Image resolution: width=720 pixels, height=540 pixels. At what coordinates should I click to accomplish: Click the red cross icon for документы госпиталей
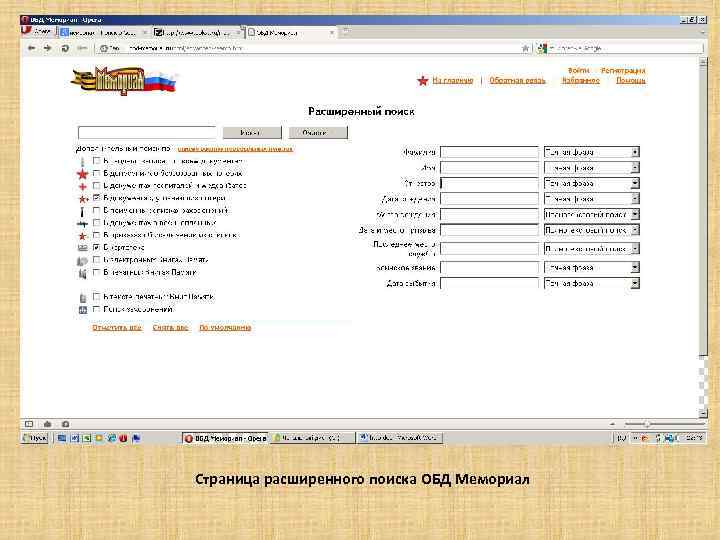(x=83, y=186)
